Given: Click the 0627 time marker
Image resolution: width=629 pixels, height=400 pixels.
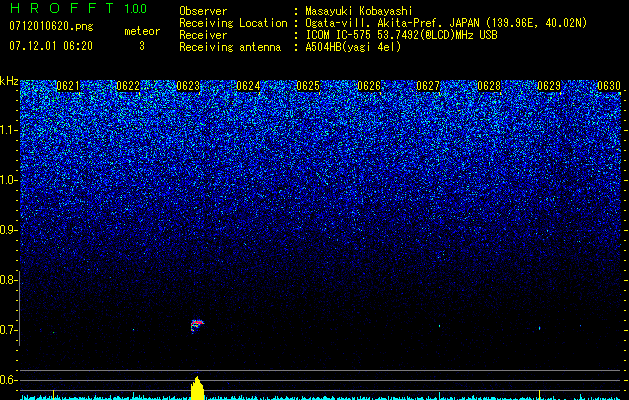Looking at the screenshot, I should point(428,86).
